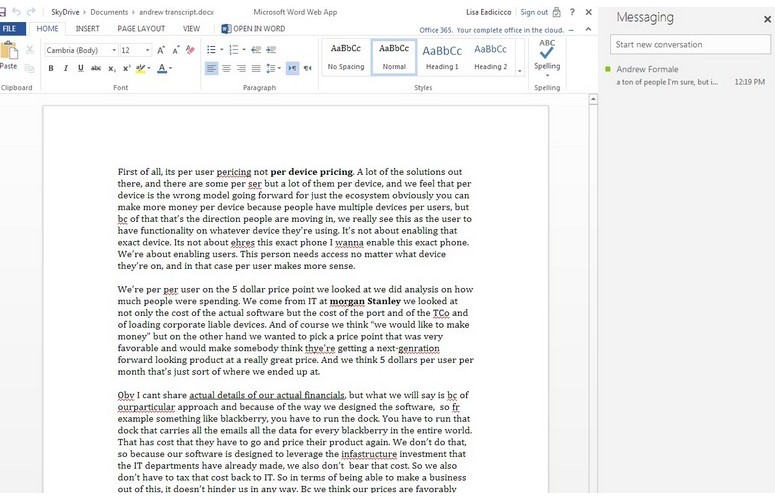Click OPEN IN WORD
This screenshot has width=775, height=500.
[253, 29]
